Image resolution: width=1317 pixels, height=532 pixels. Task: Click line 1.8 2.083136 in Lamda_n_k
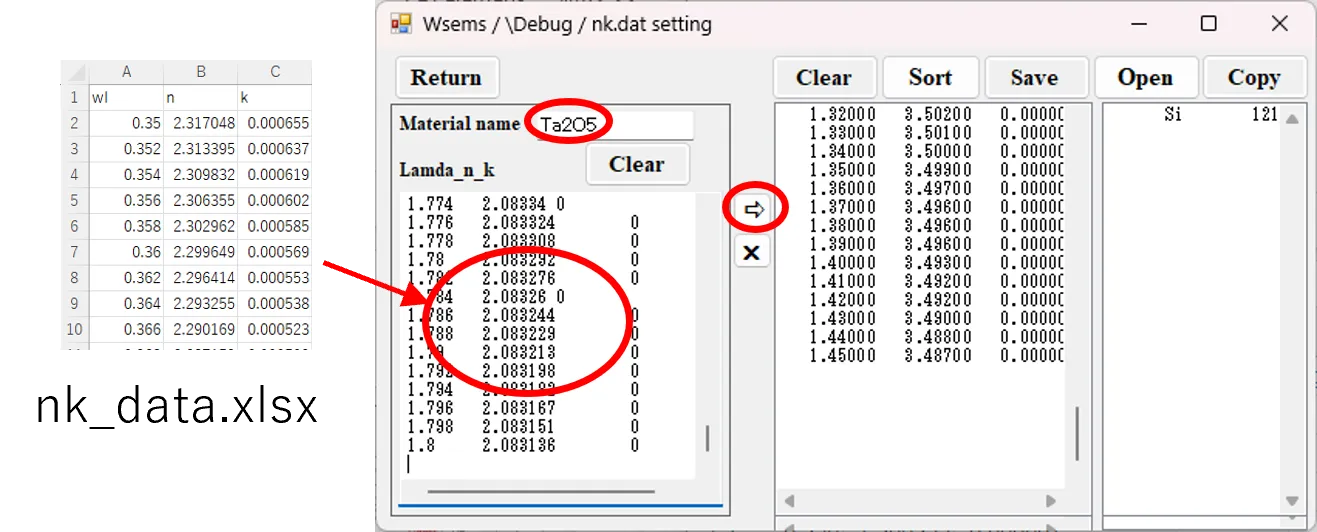523,445
